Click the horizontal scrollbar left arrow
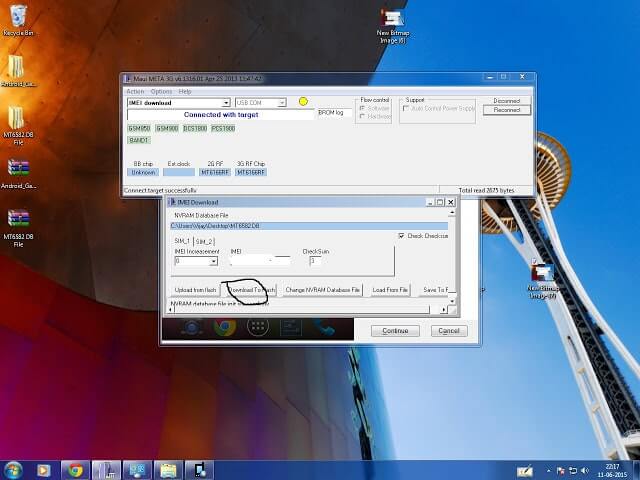Screen dimensions: 640x480 point(171,310)
